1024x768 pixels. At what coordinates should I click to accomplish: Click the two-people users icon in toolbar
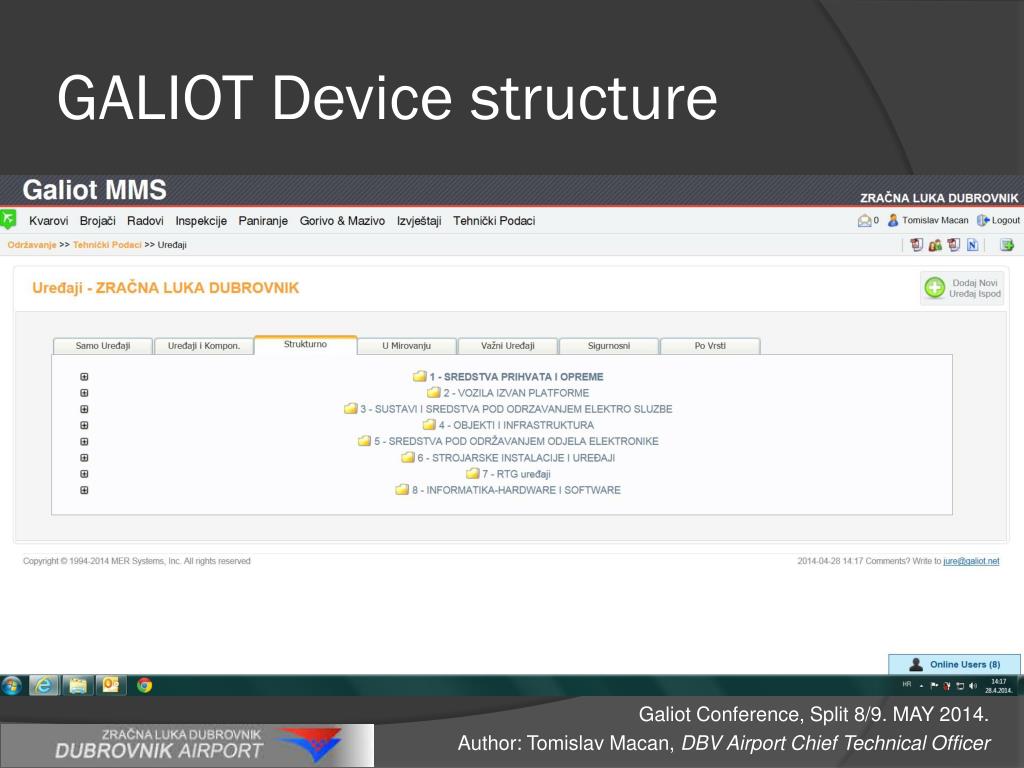pyautogui.click(x=935, y=245)
